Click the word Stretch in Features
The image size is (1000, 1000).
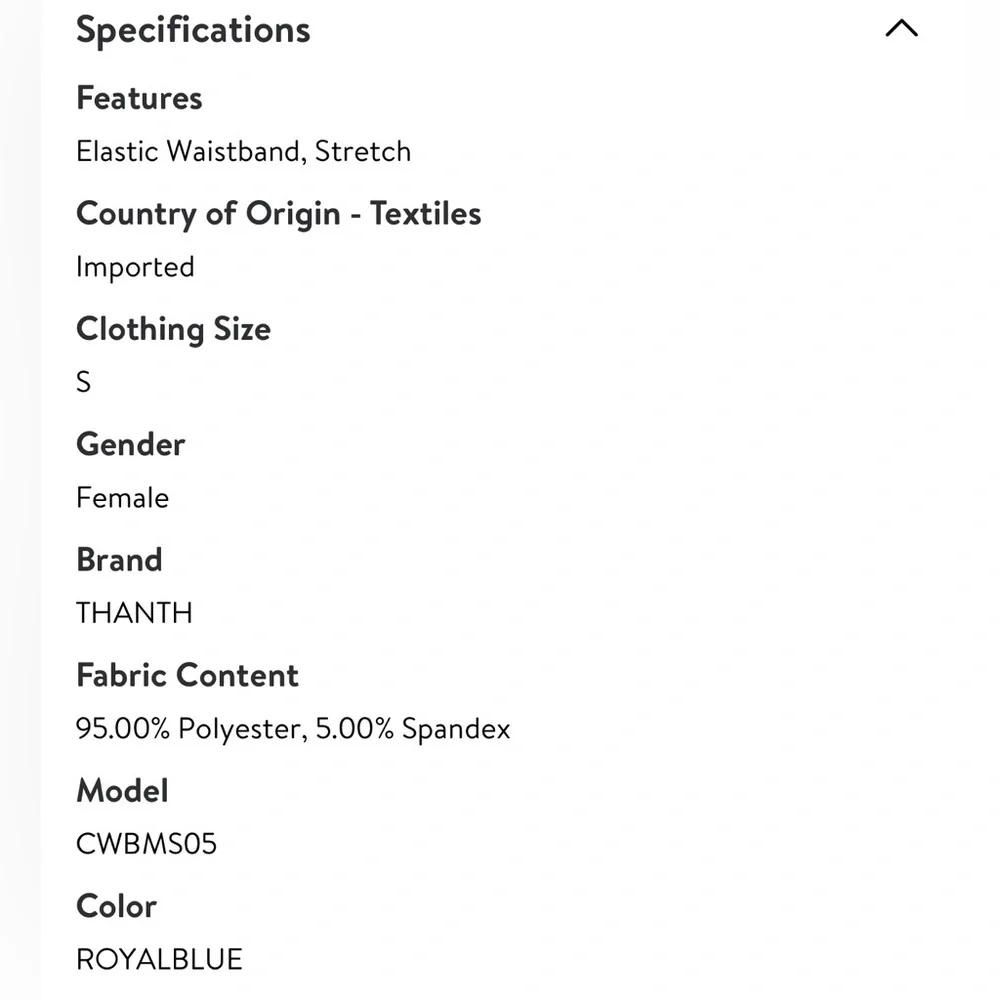pyautogui.click(x=363, y=152)
